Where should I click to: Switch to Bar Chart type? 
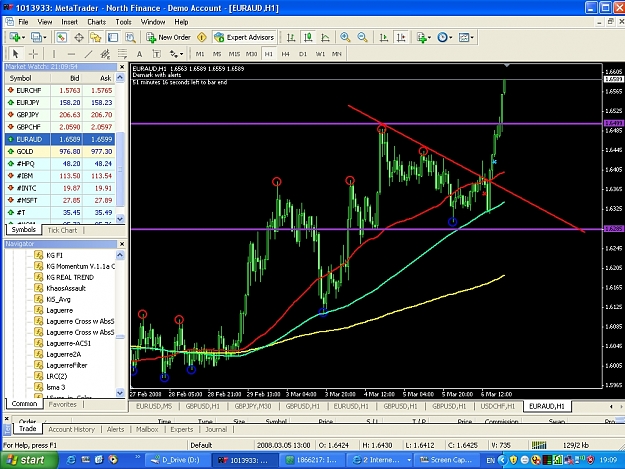point(291,37)
